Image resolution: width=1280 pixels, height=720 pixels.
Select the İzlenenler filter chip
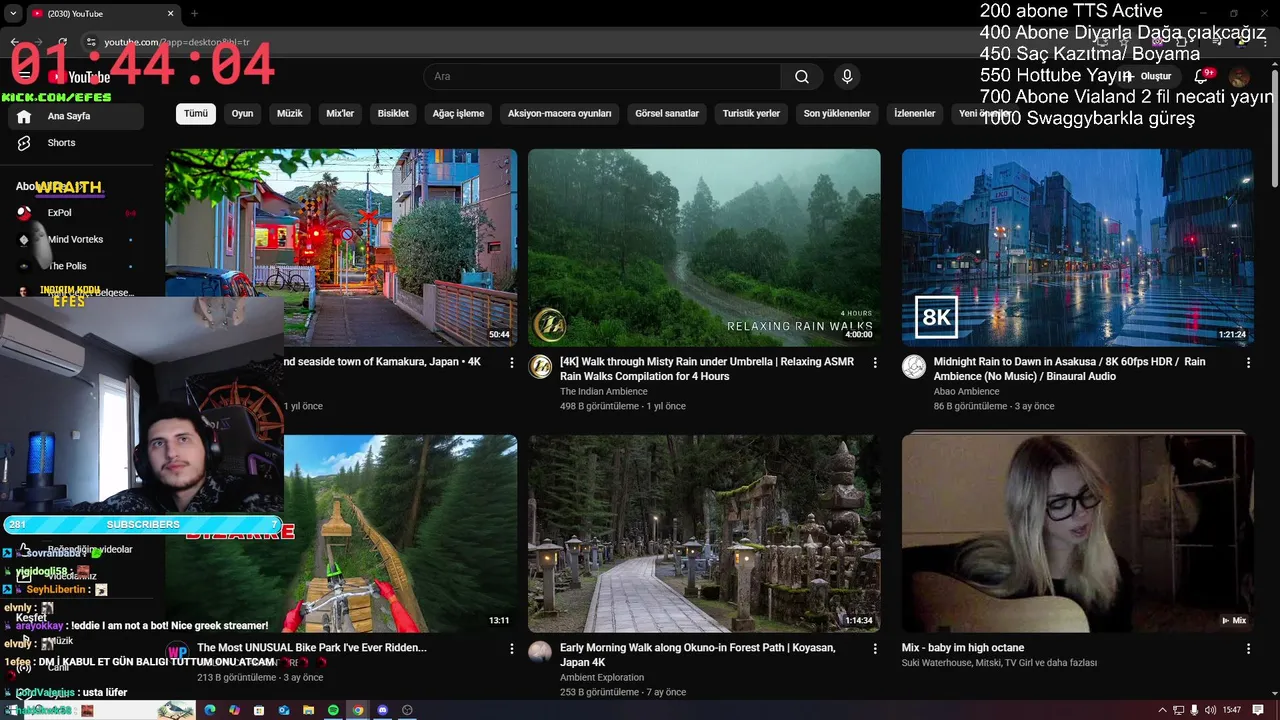coord(915,114)
